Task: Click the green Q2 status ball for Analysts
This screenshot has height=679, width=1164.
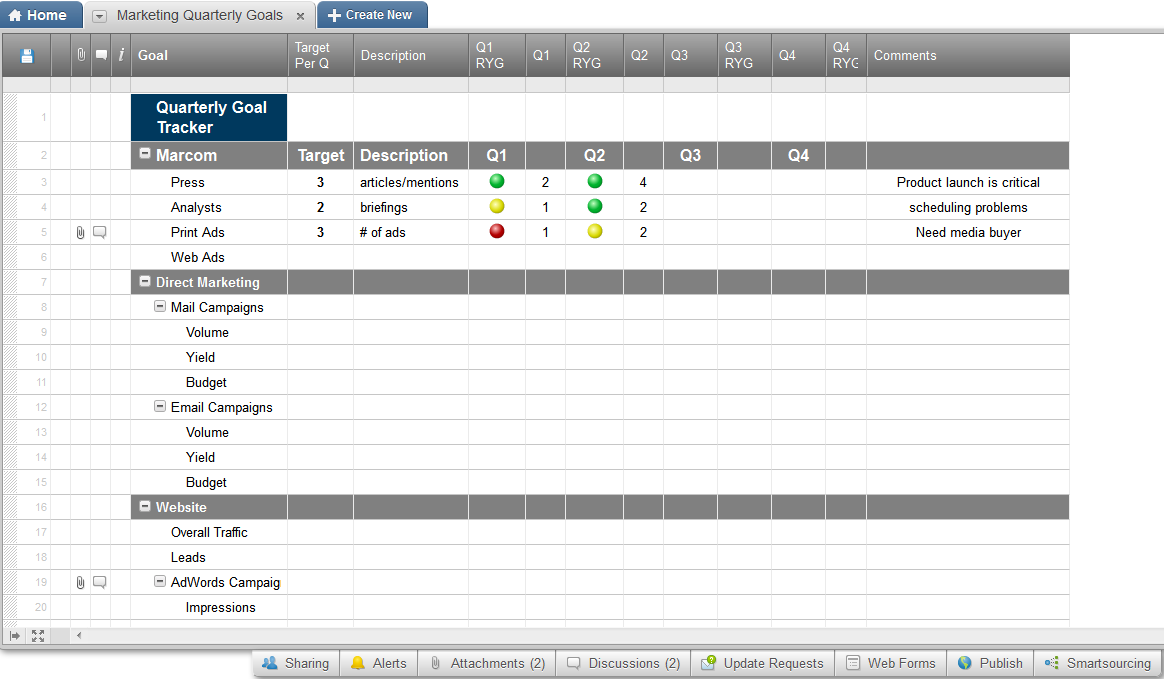Action: [x=595, y=206]
